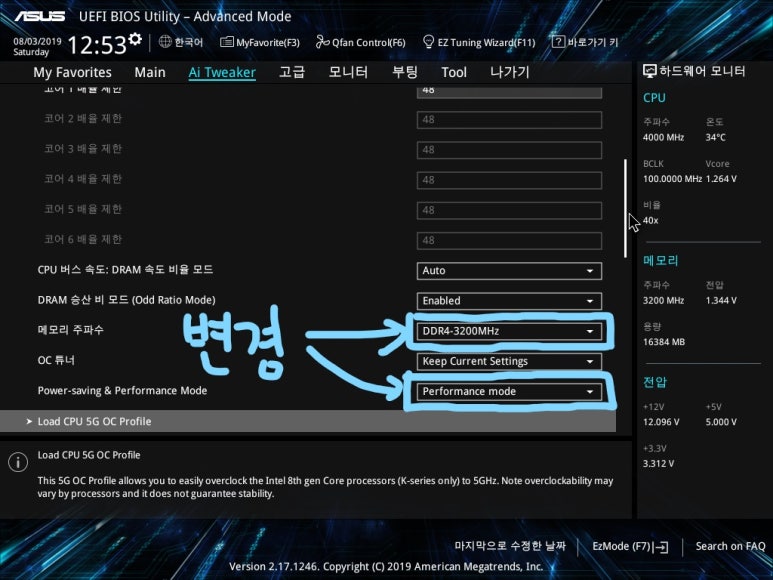Click memory voltage 1.344 V value
This screenshot has width=773, height=580.
721,301
